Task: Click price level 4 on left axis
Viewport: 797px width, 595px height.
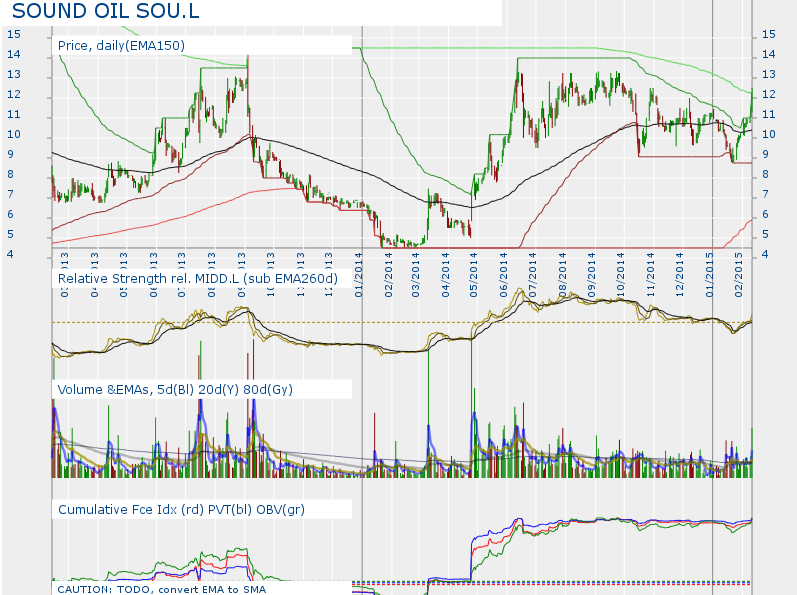Action: (10, 254)
